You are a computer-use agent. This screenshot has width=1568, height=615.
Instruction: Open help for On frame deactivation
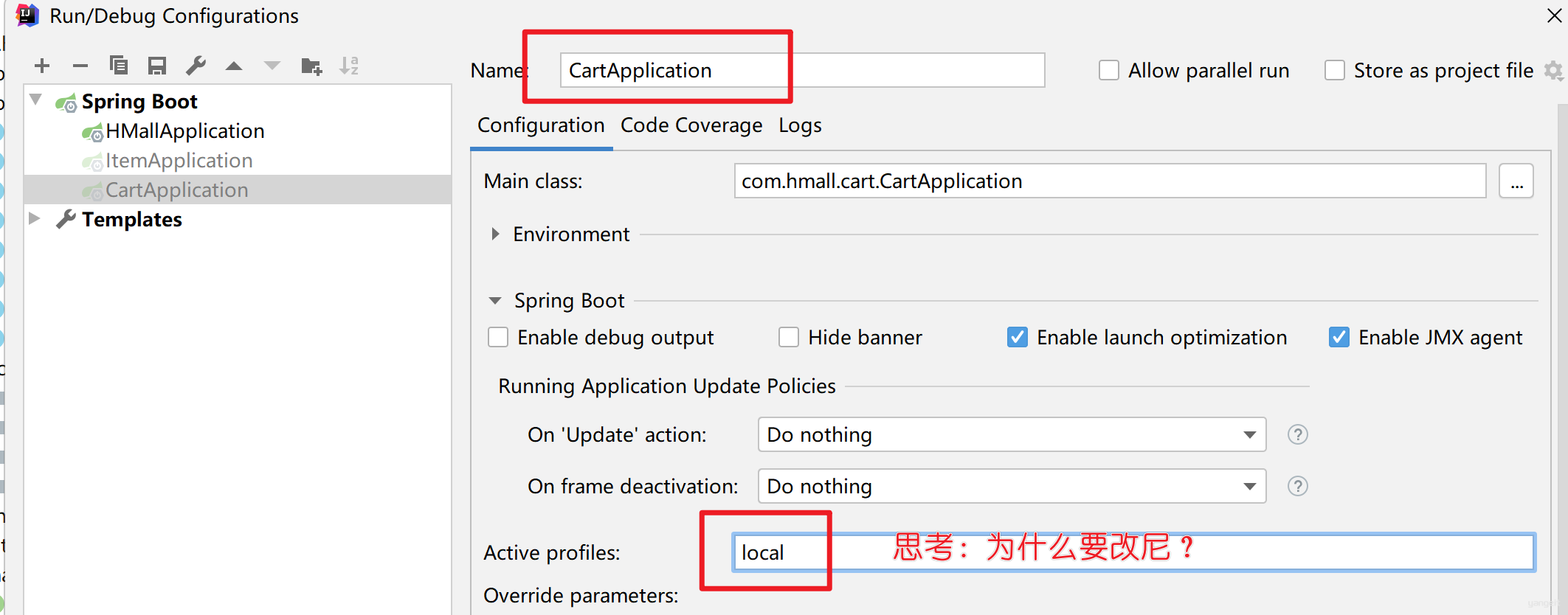1298,486
